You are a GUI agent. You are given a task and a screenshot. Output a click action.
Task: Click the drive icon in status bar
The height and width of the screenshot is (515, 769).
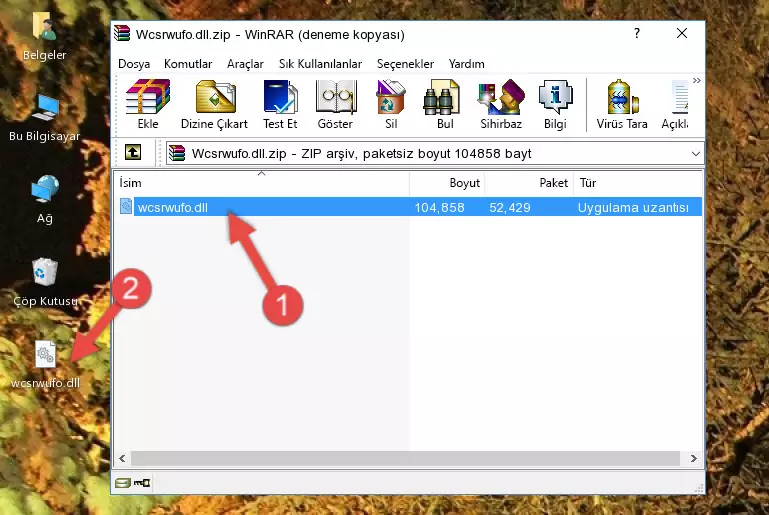tap(123, 483)
